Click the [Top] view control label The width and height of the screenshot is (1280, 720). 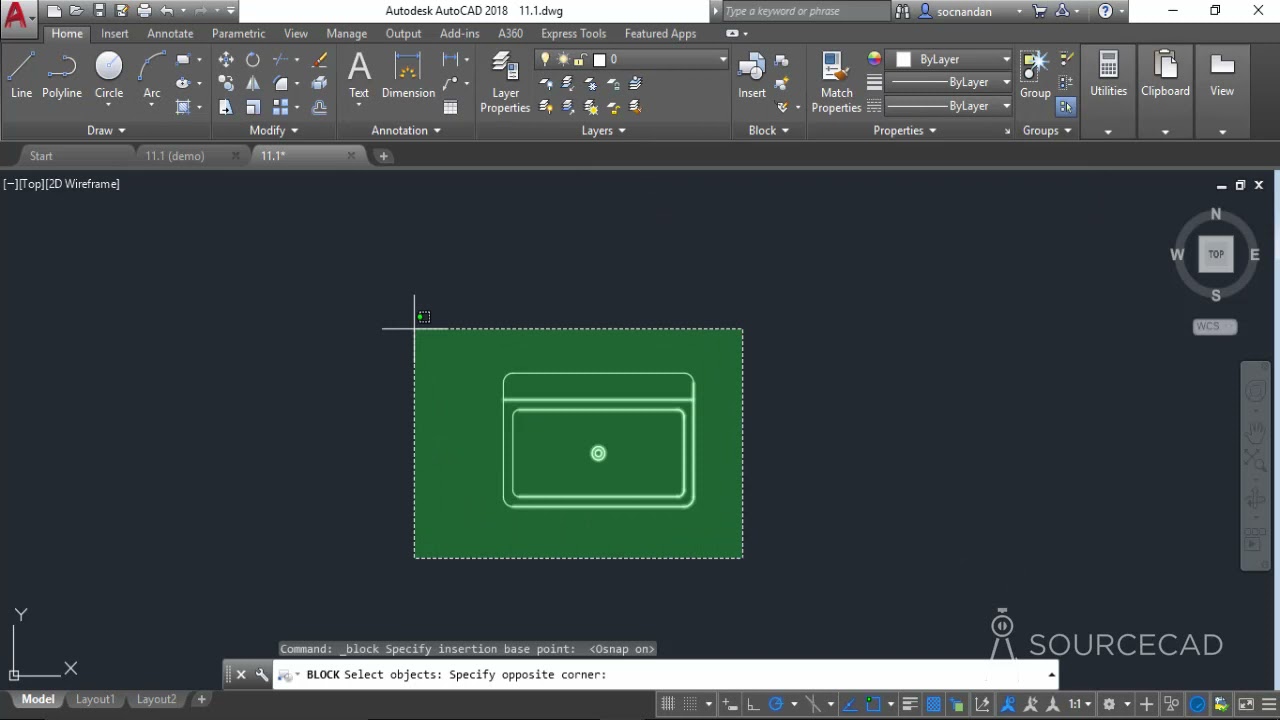coord(32,184)
